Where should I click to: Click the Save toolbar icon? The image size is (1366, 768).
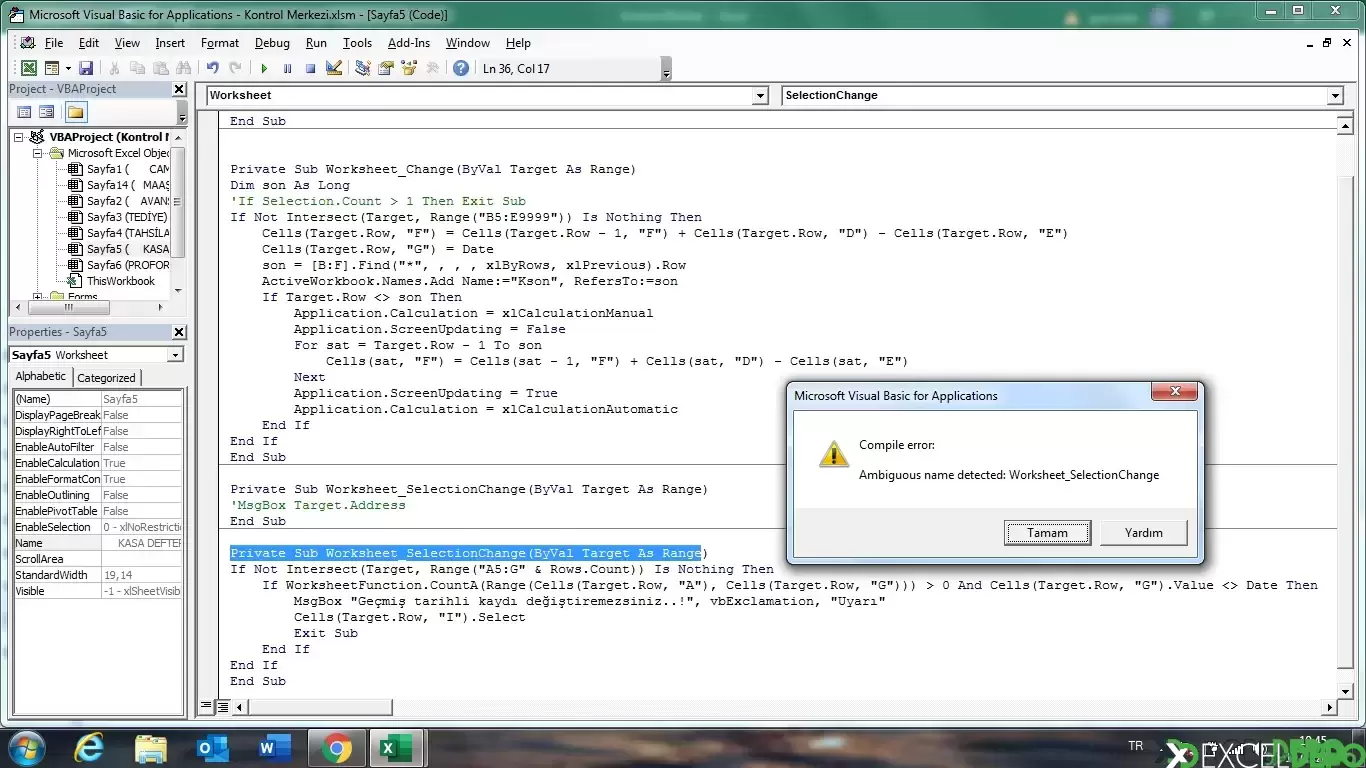(86, 68)
